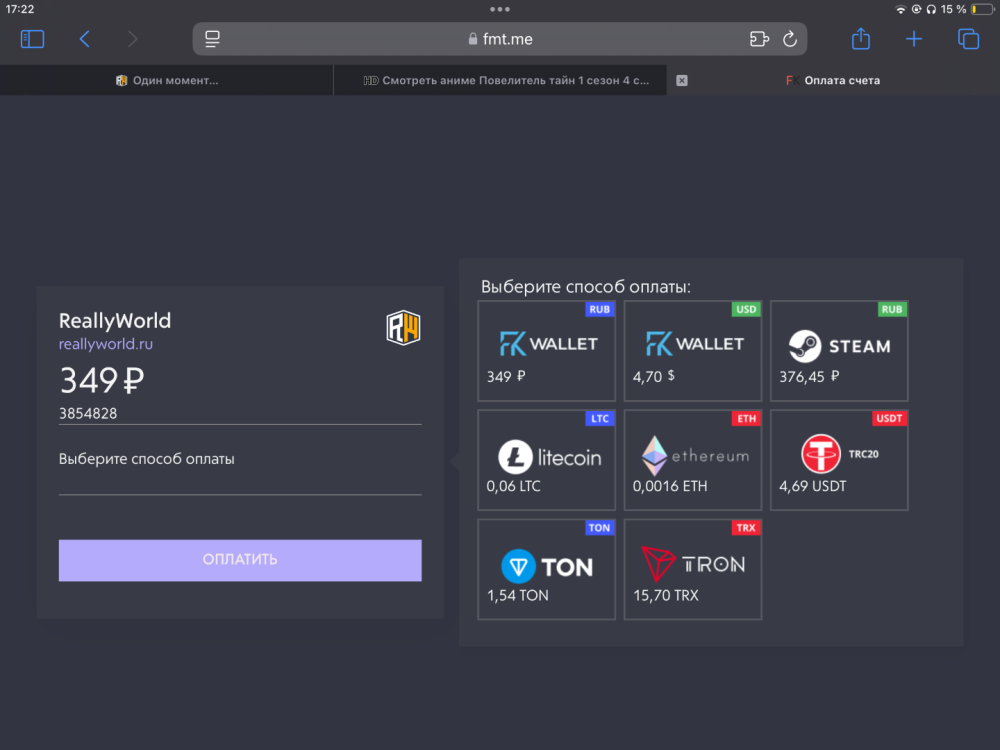Image resolution: width=1000 pixels, height=750 pixels.
Task: Click the 17:22 clock
Action: pos(20,9)
